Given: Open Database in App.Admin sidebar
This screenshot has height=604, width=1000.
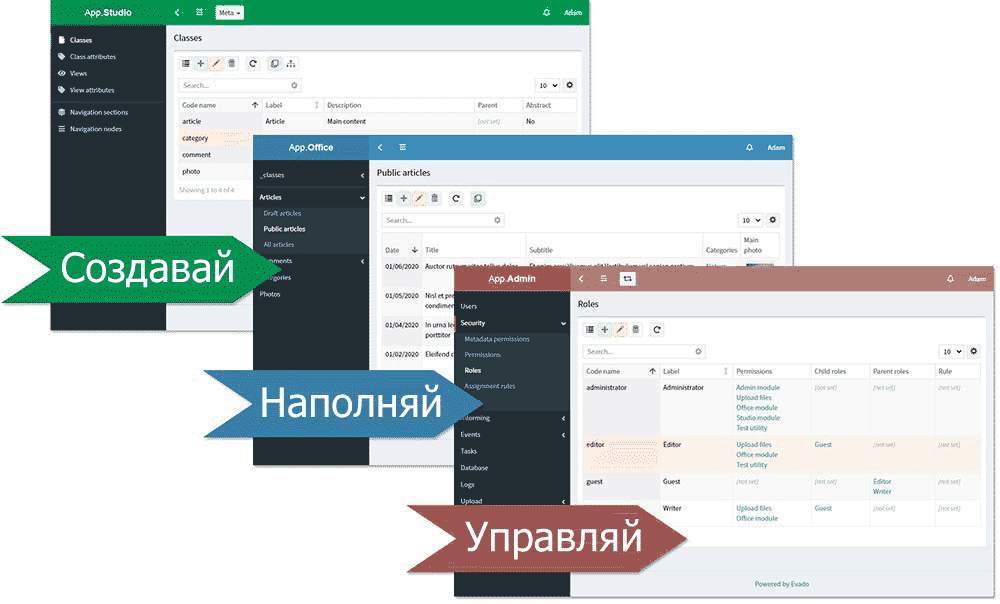Looking at the screenshot, I should pos(474,468).
